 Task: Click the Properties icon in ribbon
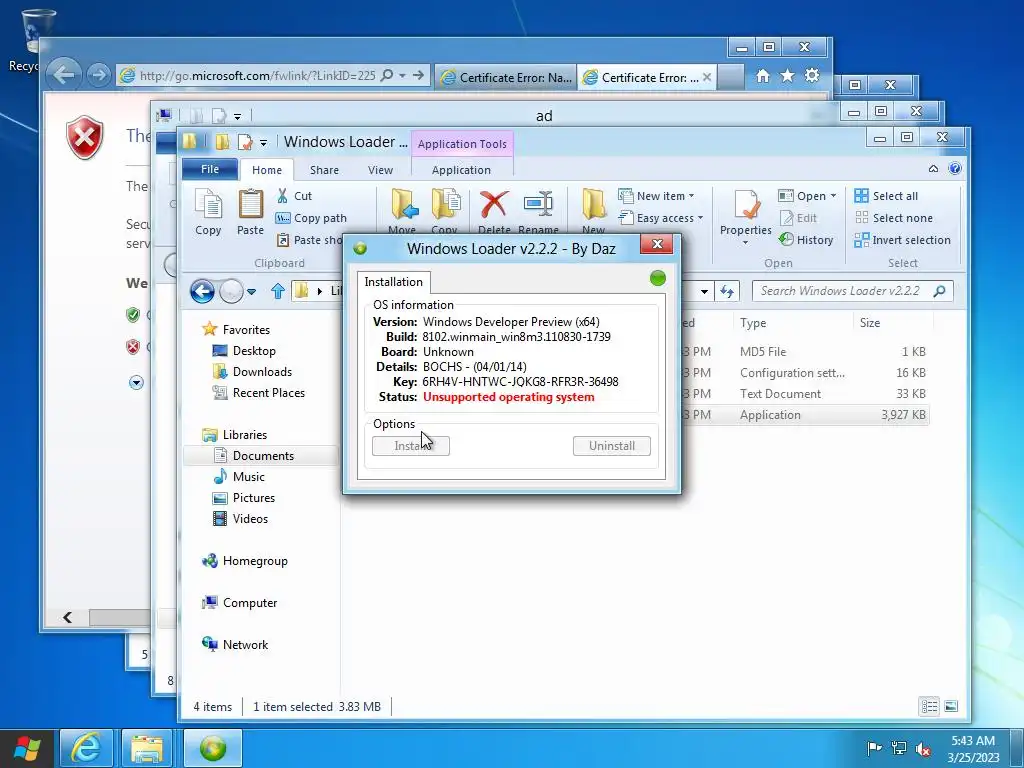[x=746, y=204]
